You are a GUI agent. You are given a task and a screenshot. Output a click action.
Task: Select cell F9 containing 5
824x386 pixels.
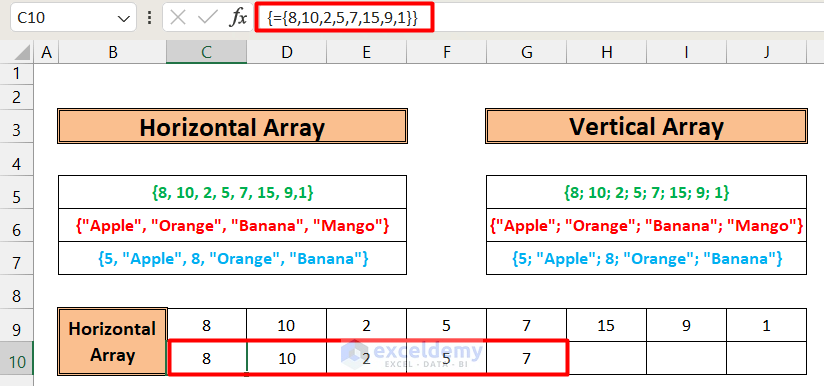coord(446,326)
